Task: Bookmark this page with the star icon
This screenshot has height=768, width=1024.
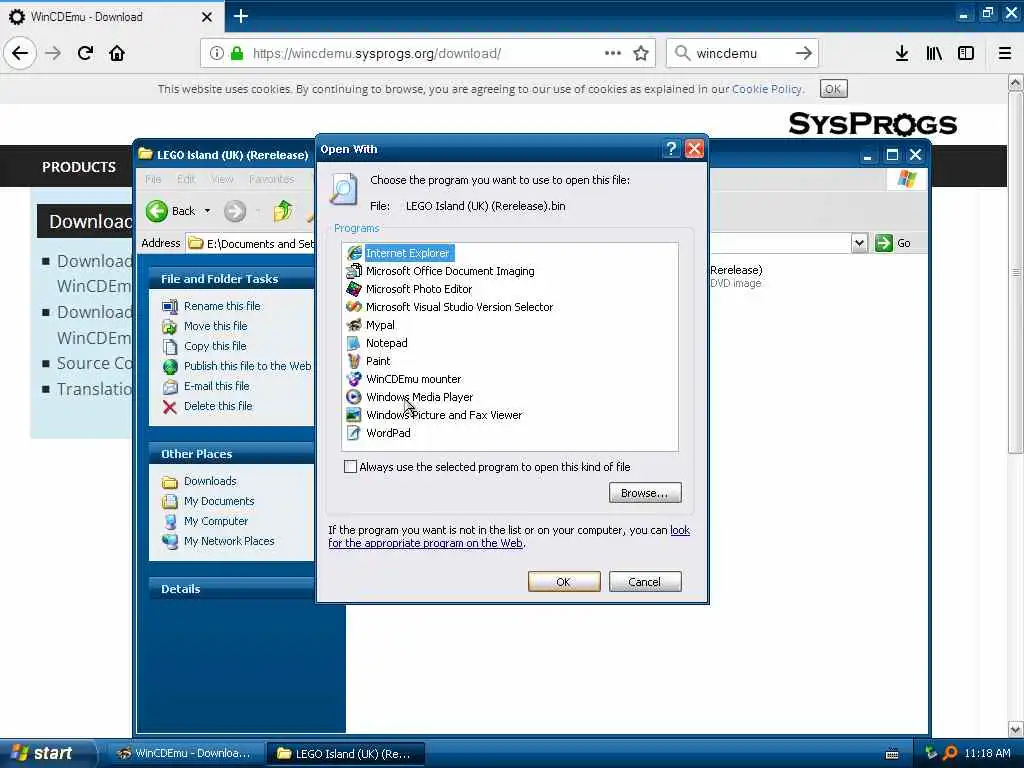Action: coord(641,53)
